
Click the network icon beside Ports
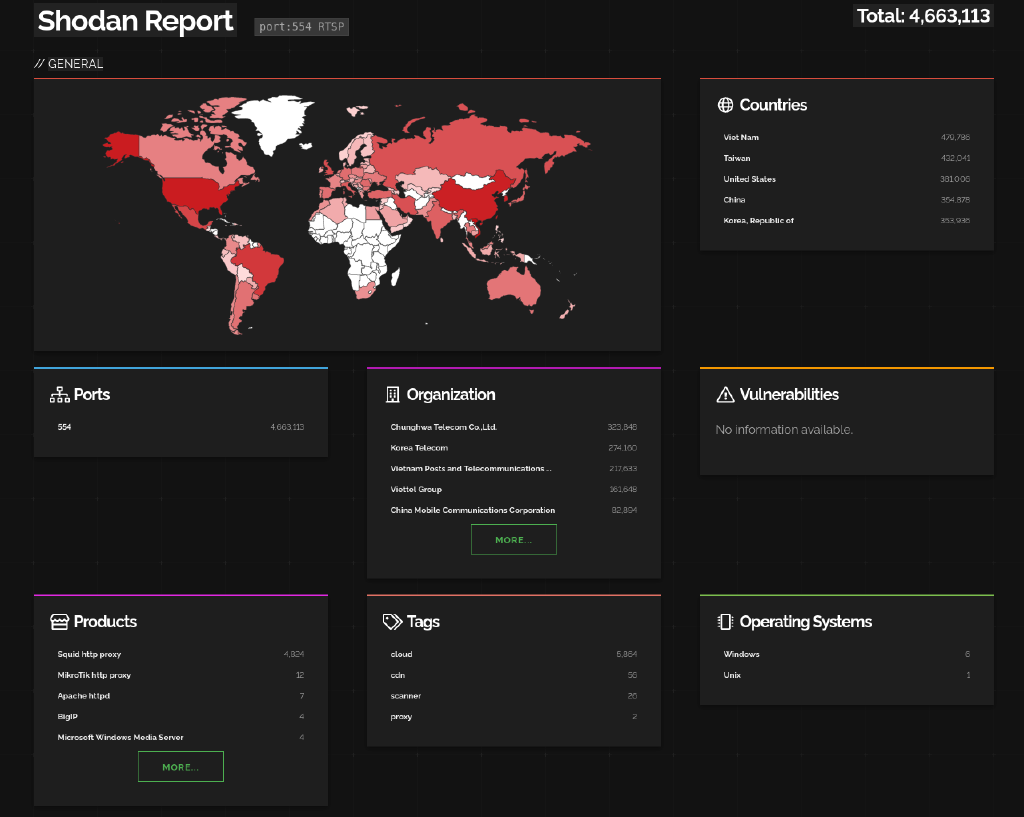coord(60,395)
